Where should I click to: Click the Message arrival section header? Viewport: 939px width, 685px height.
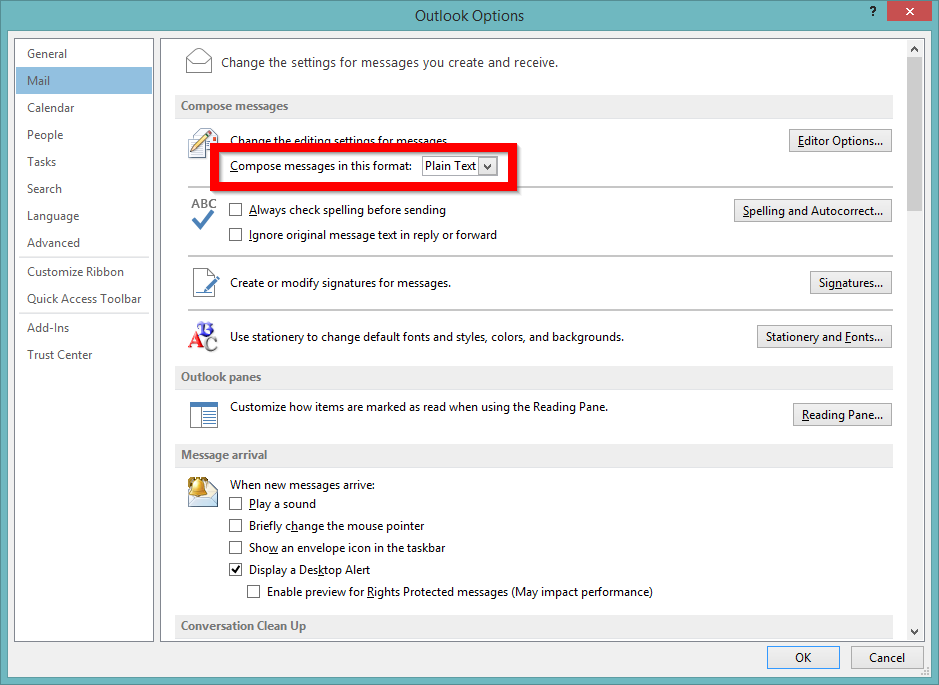pyautogui.click(x=534, y=455)
